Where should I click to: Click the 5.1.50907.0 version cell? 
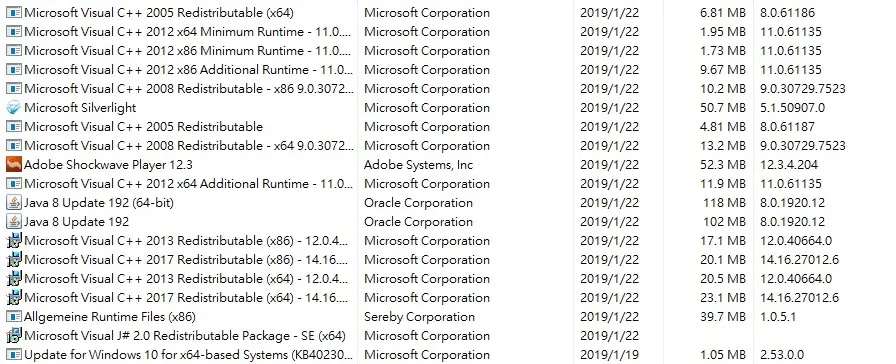[x=793, y=107]
